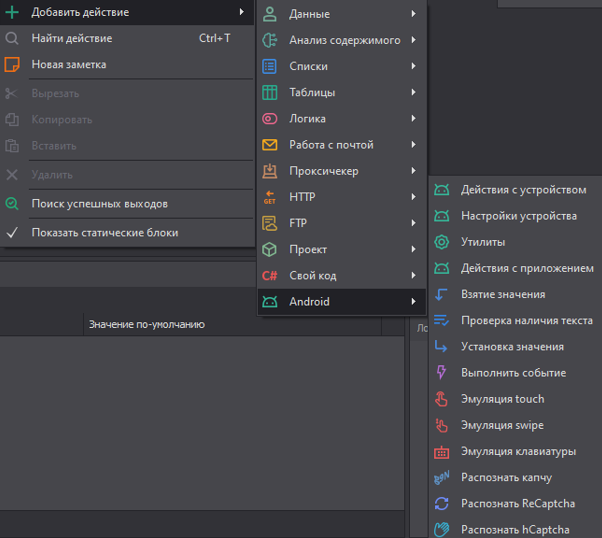
Task: Click the orange GET icon for HTTP
Action: 270,197
